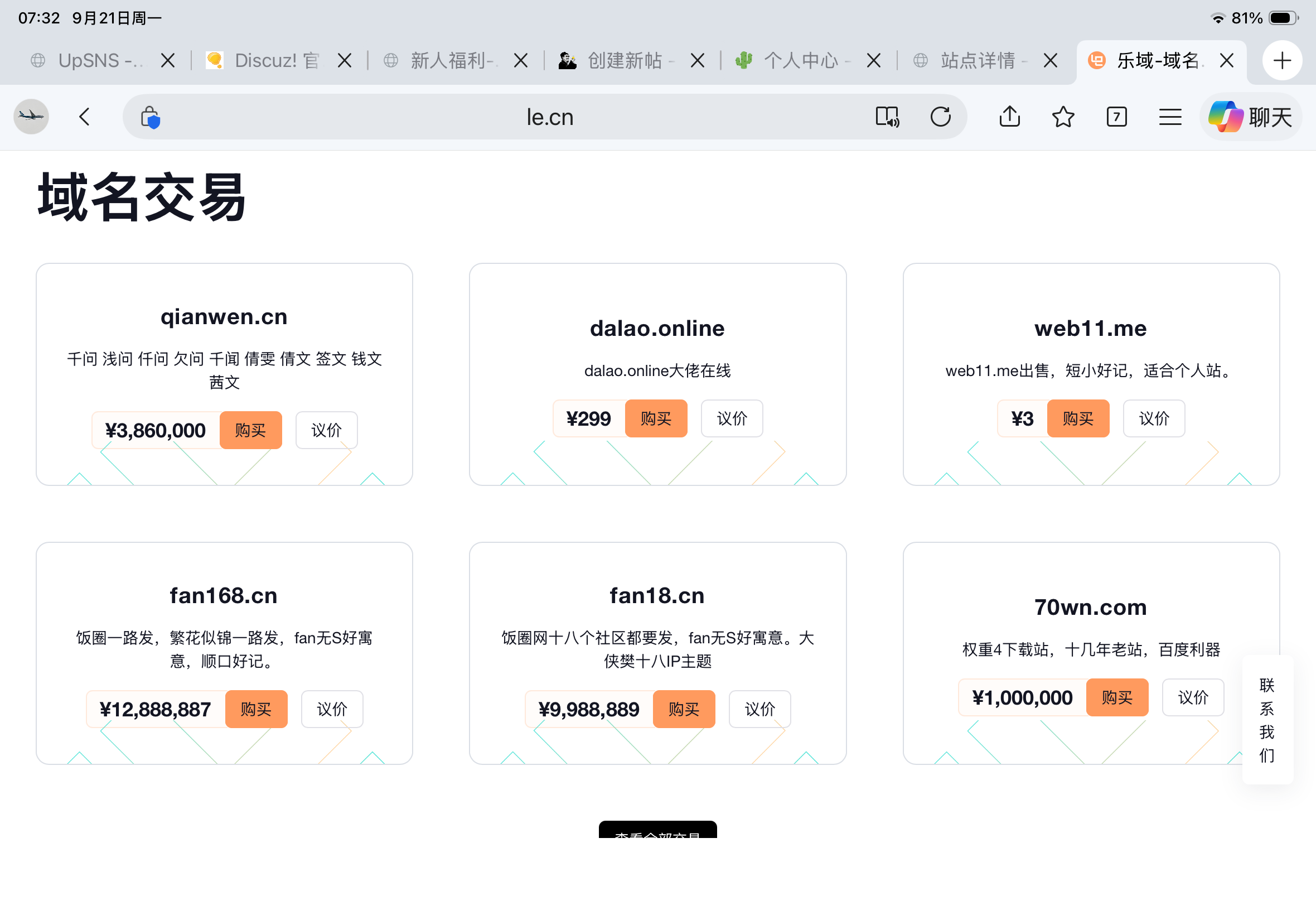The image size is (1316, 915).
Task: Open the 联系我们 floating widget
Action: [1267, 720]
